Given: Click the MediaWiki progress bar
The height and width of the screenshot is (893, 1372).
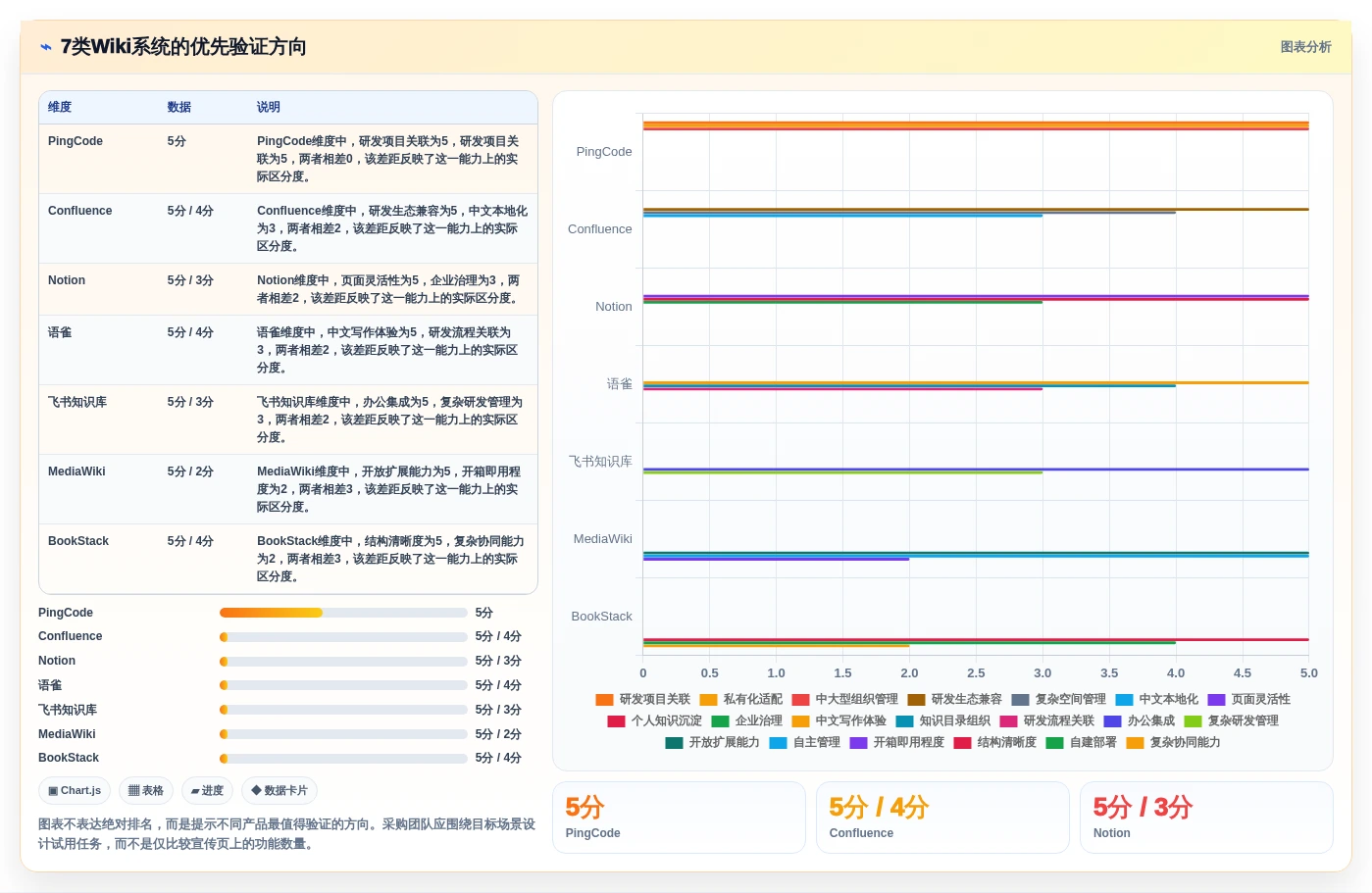Looking at the screenshot, I should point(343,734).
